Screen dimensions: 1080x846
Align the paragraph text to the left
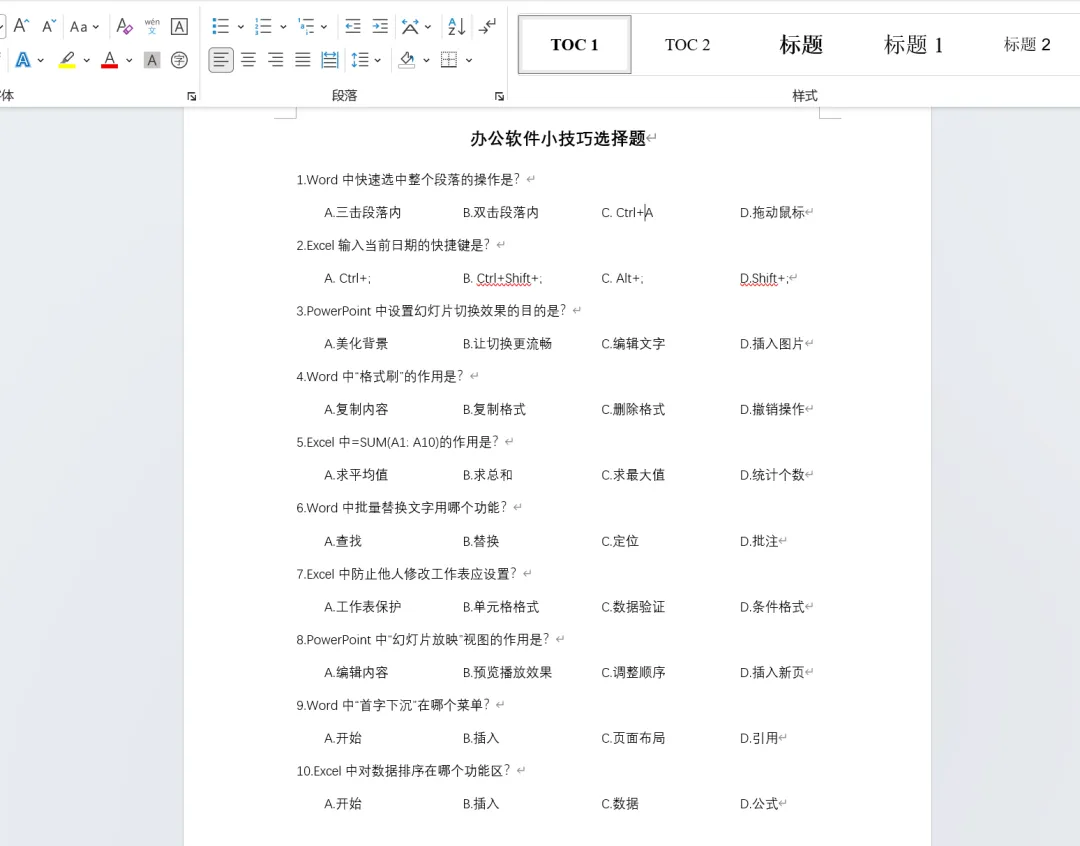click(220, 60)
